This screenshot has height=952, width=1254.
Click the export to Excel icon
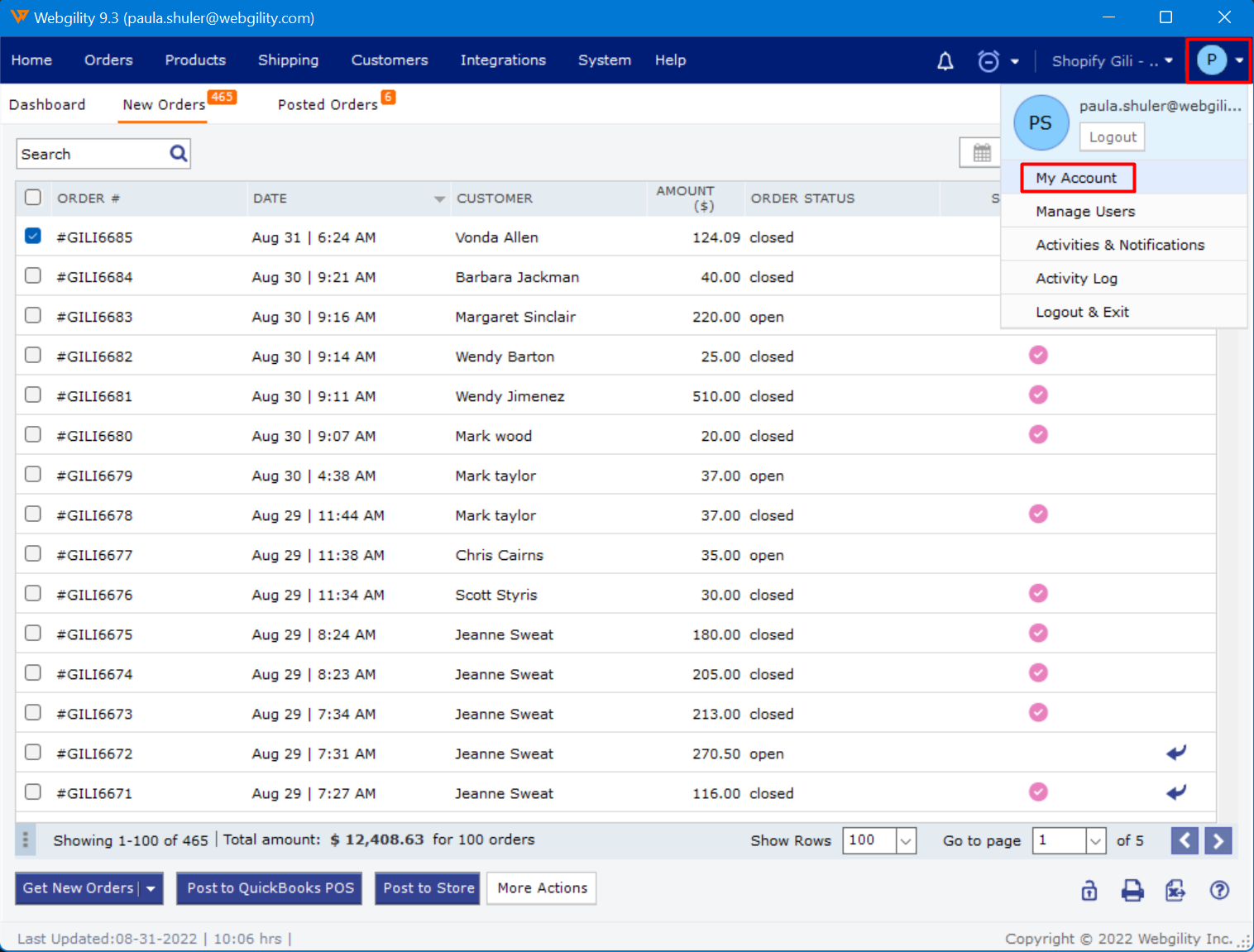[1175, 890]
